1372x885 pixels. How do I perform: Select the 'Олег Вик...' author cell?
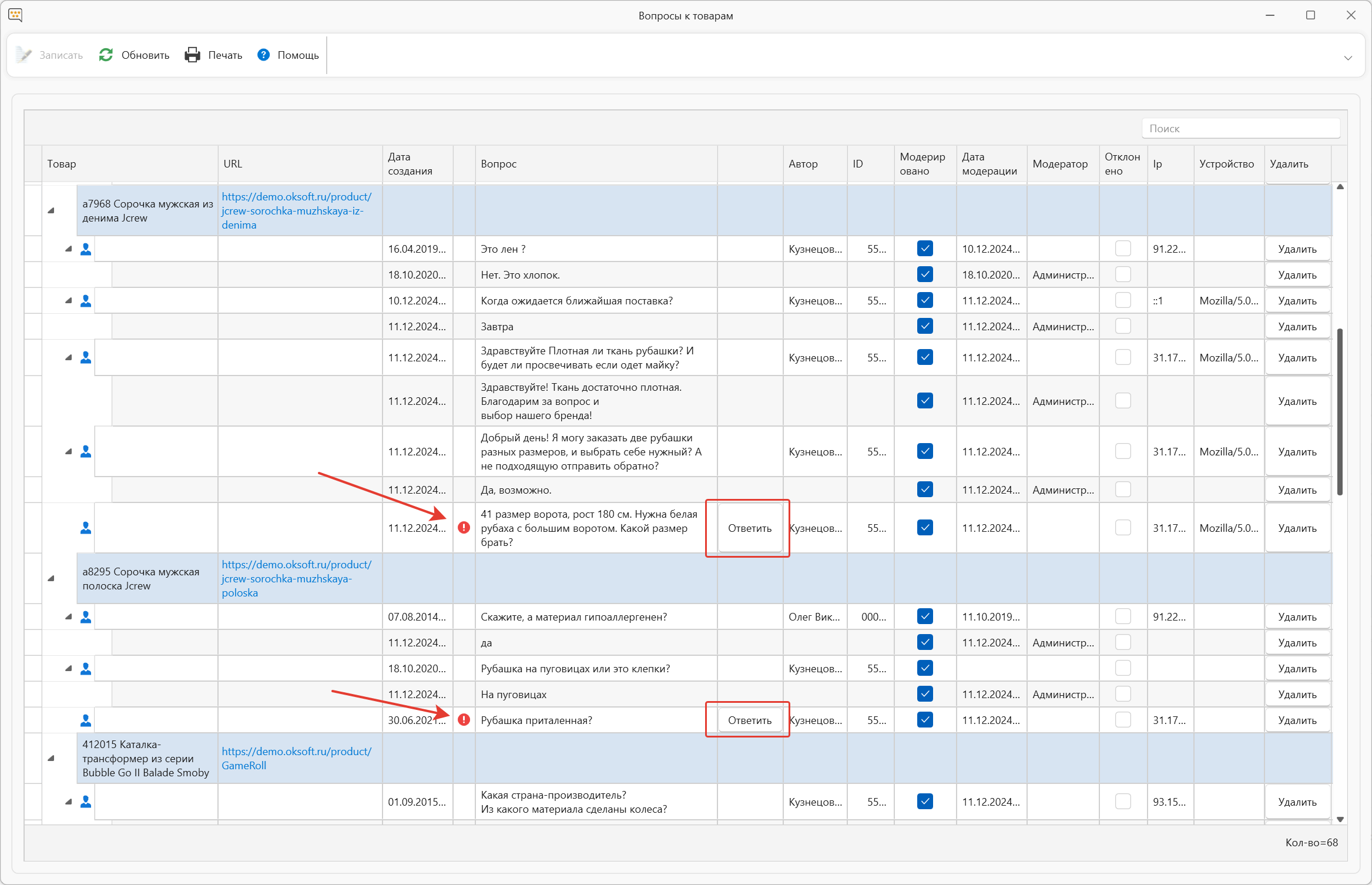tap(815, 617)
